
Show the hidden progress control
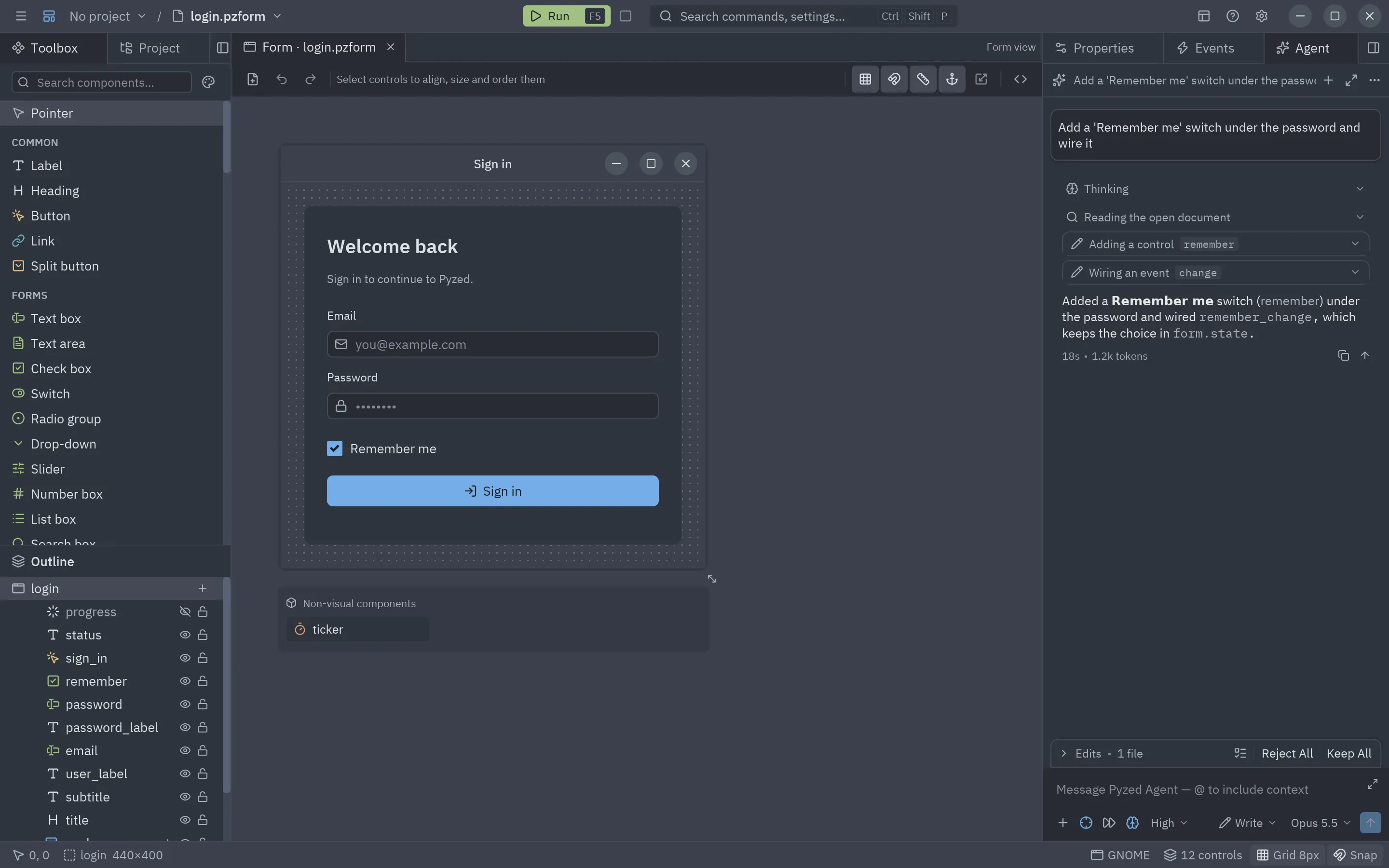coord(185,612)
